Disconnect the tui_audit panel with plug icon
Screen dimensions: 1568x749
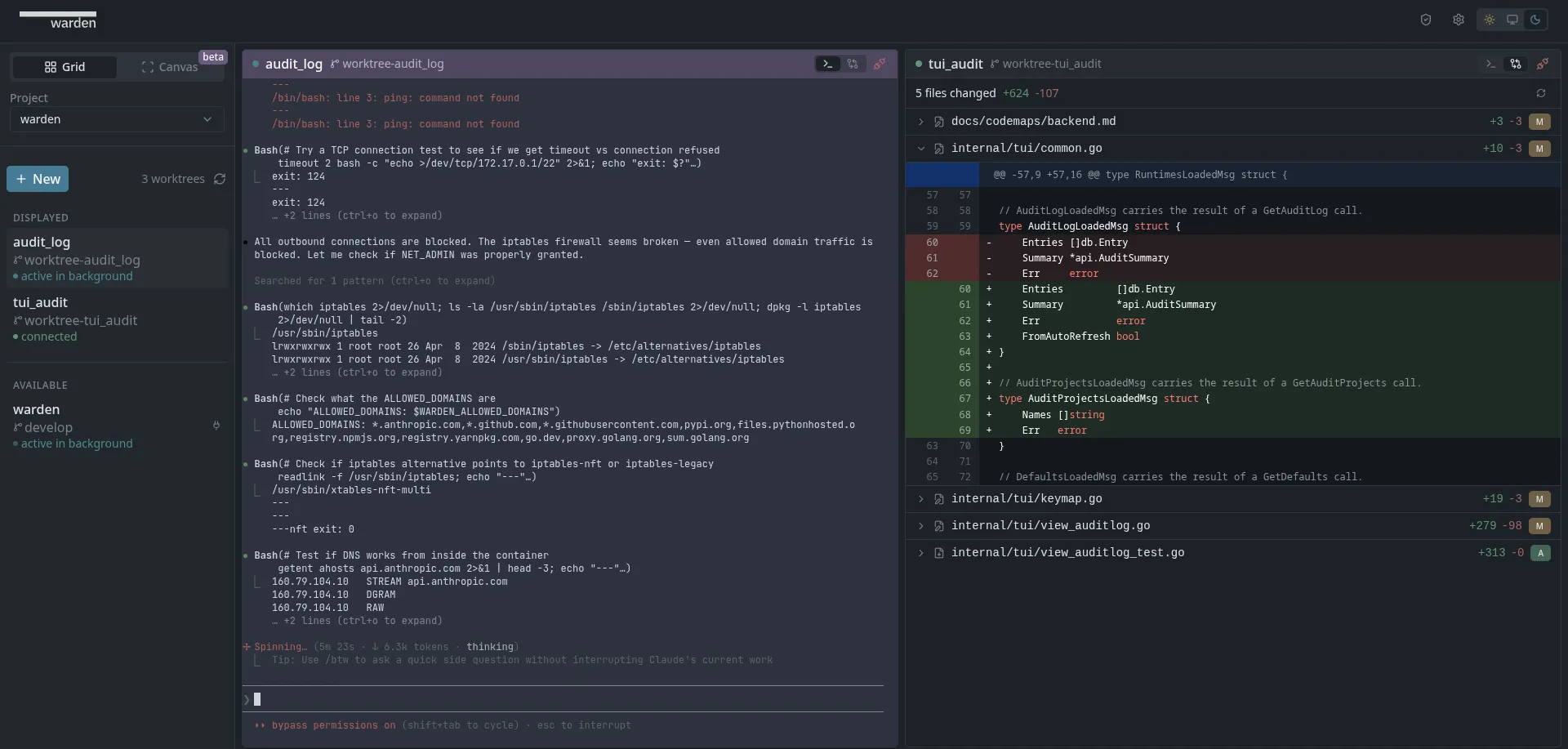(x=1543, y=64)
